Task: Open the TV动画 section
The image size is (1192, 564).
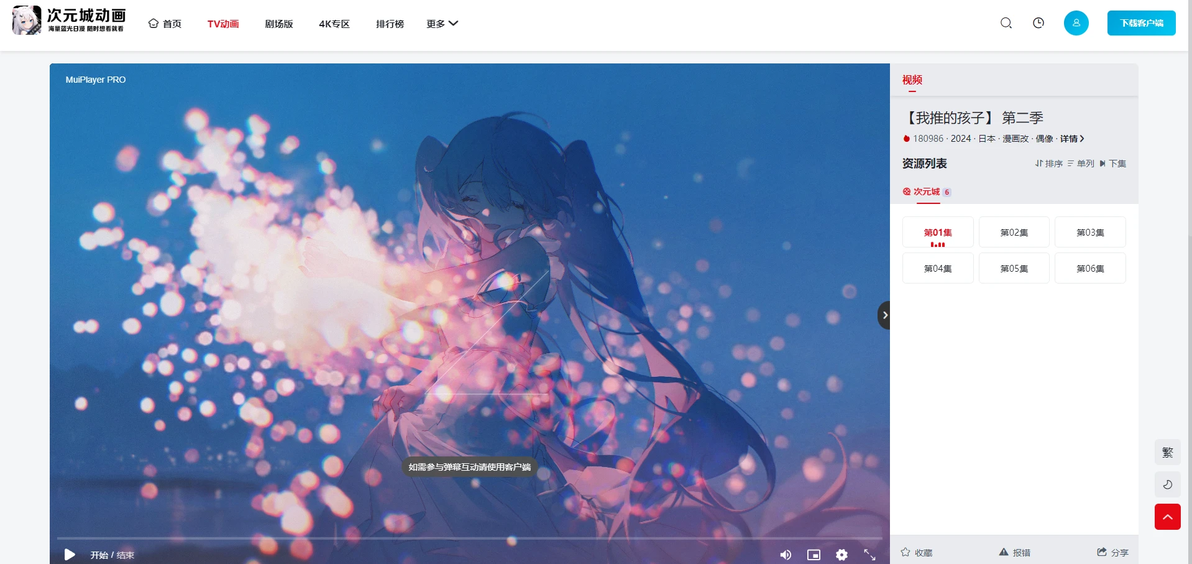Action: (x=223, y=24)
